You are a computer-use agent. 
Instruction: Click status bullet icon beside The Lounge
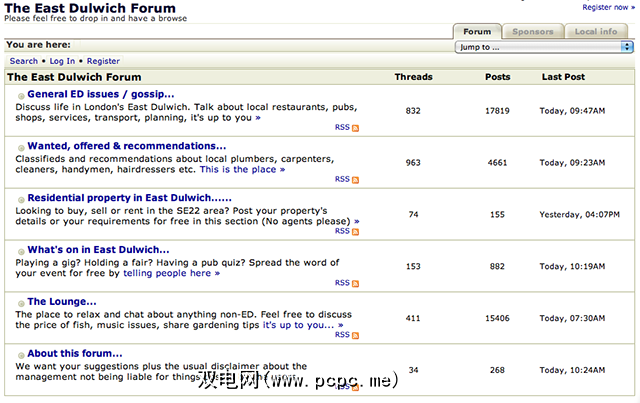tap(21, 302)
